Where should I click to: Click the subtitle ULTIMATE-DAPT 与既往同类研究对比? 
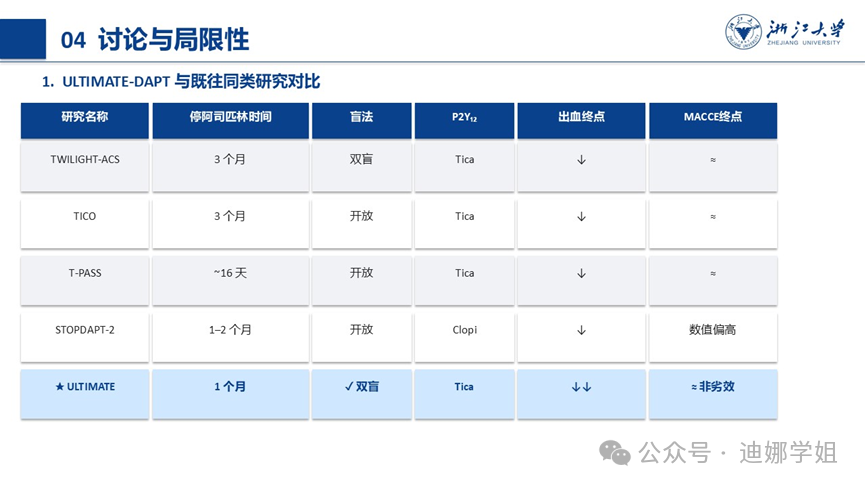[191, 82]
